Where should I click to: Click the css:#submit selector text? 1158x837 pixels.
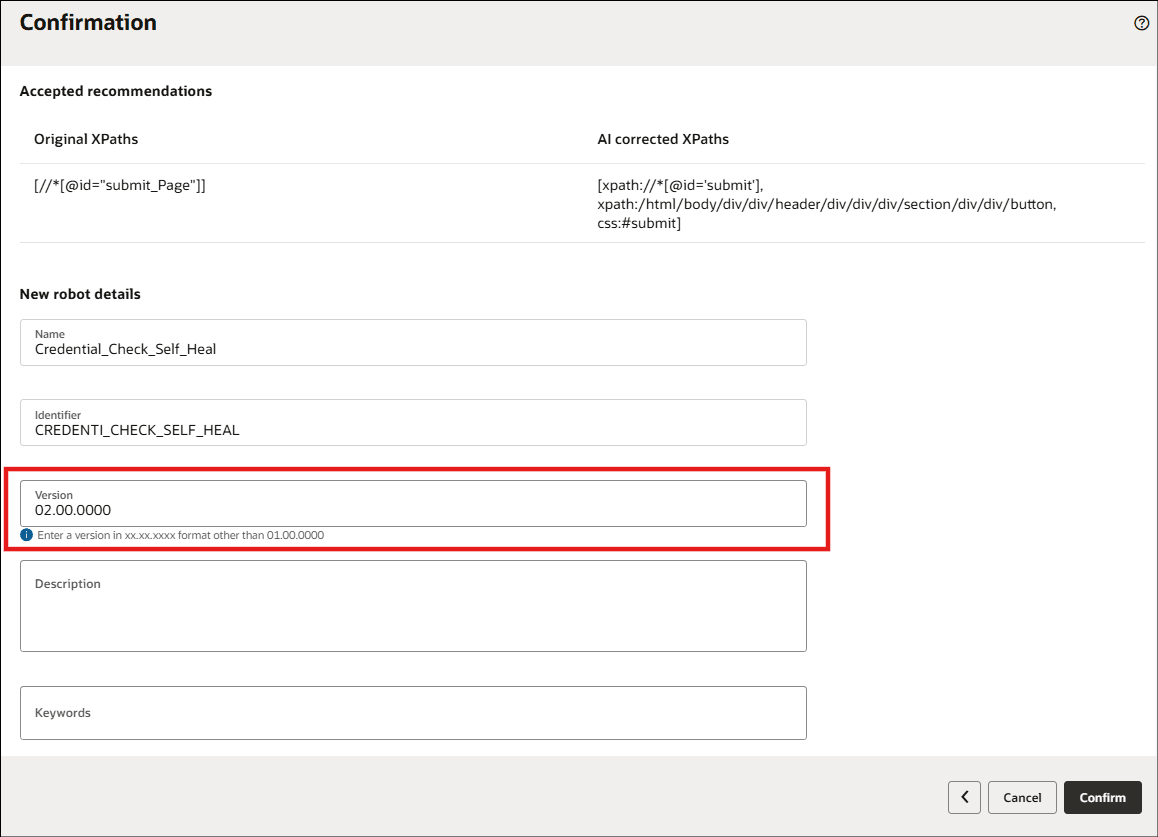pyautogui.click(x=639, y=223)
